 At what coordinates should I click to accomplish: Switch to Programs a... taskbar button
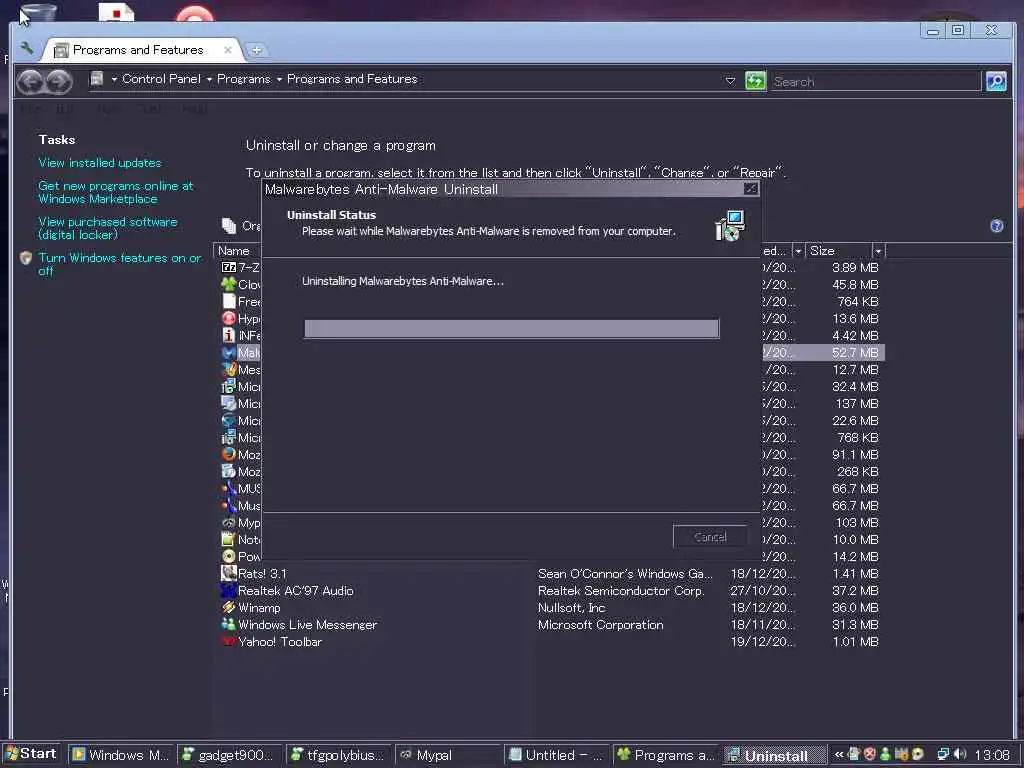[667, 755]
